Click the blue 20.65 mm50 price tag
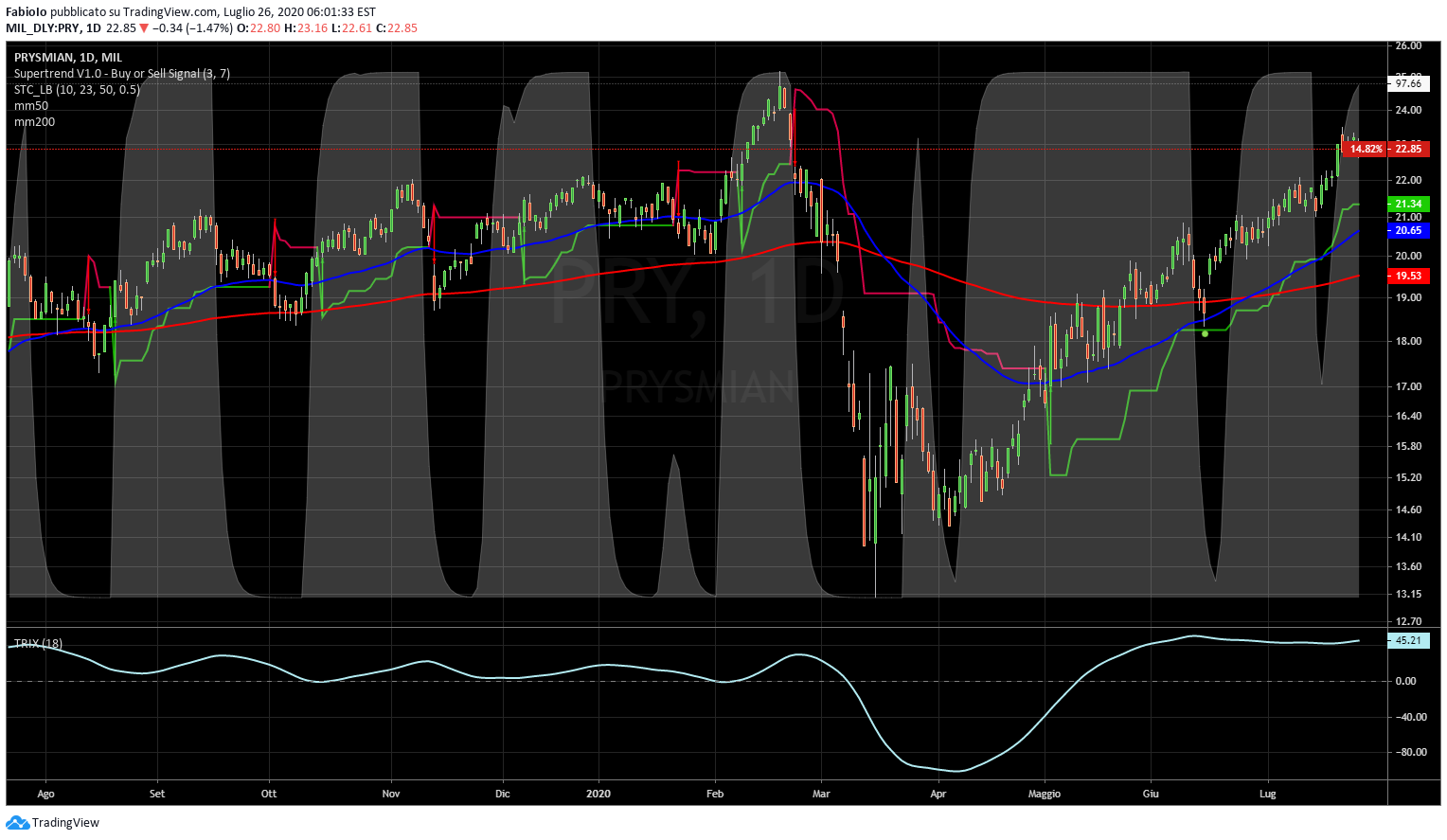 (x=1408, y=230)
